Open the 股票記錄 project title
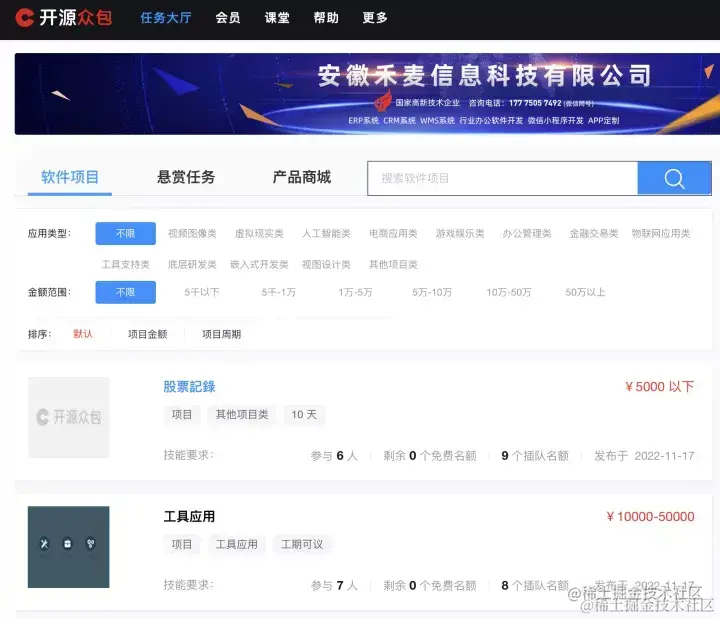Image resolution: width=720 pixels, height=619 pixels. [189, 387]
